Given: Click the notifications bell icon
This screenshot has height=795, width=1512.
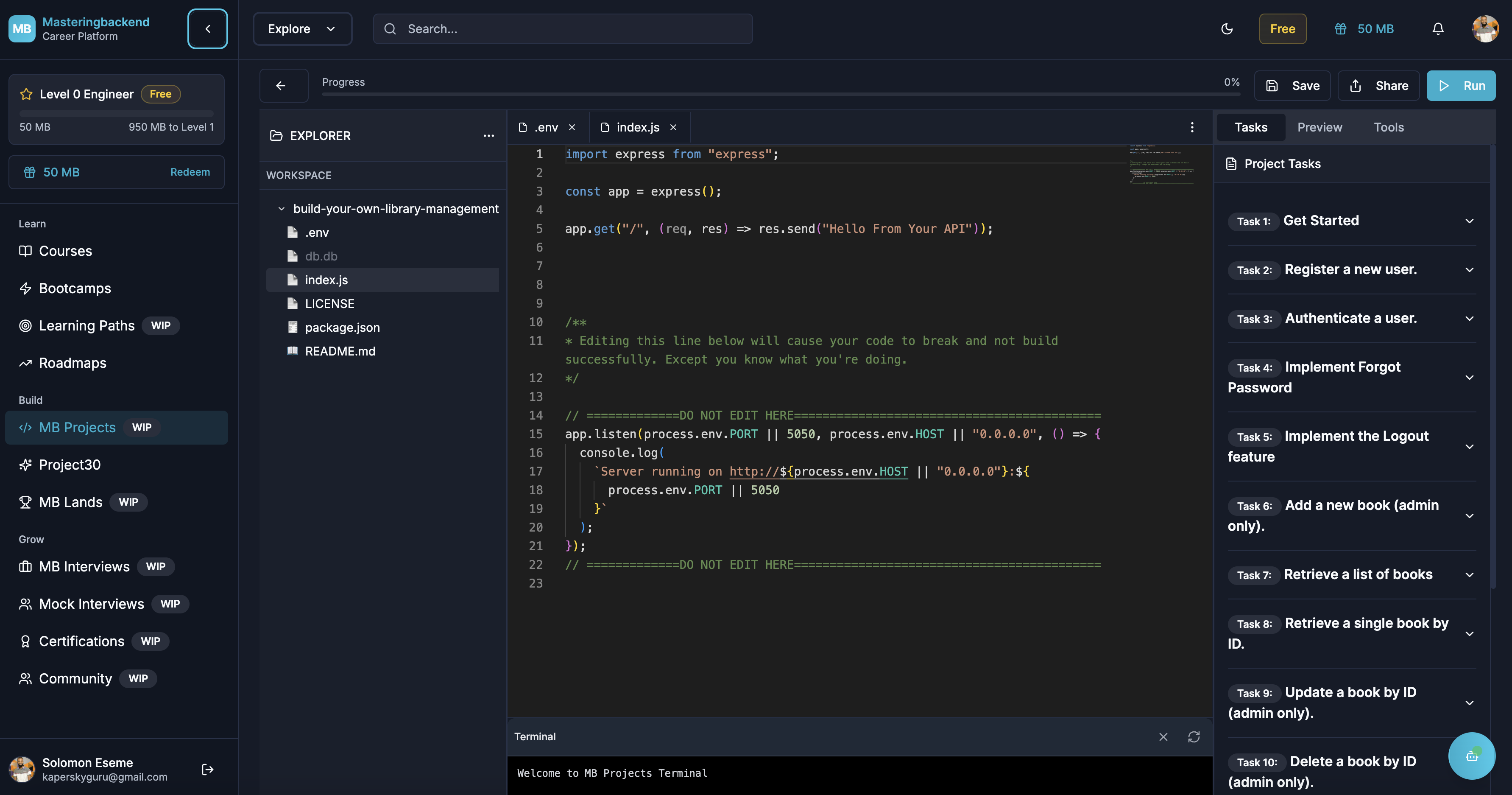Looking at the screenshot, I should 1437,28.
